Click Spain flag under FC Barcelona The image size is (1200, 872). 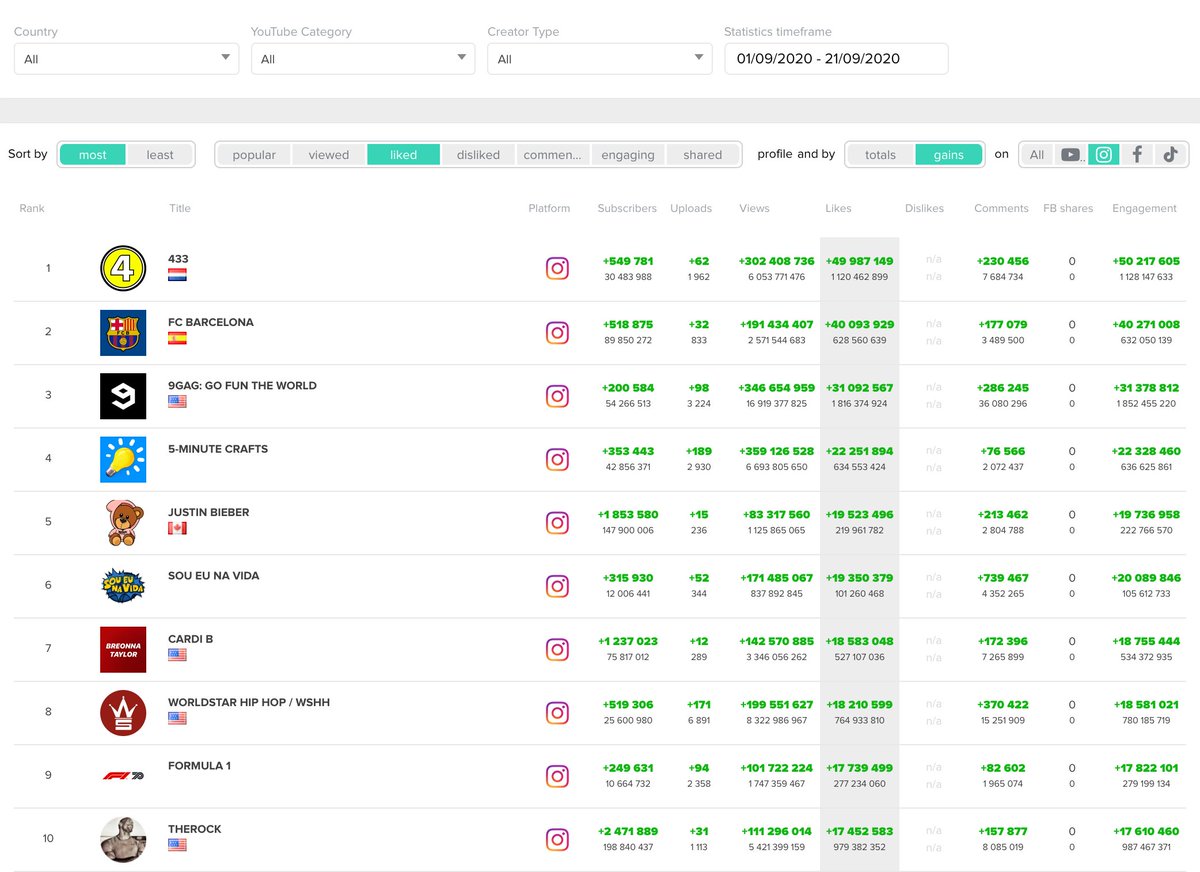(x=177, y=338)
